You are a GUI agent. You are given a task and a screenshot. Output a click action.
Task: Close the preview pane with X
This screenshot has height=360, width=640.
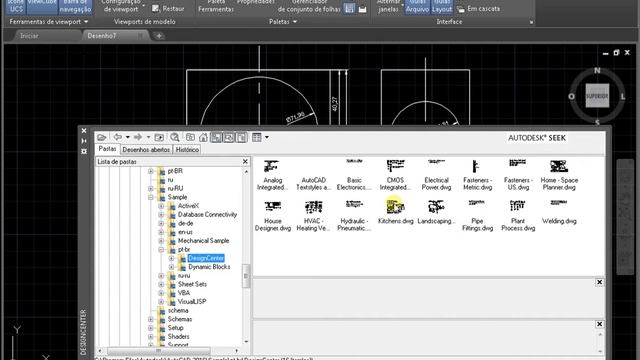click(599, 282)
